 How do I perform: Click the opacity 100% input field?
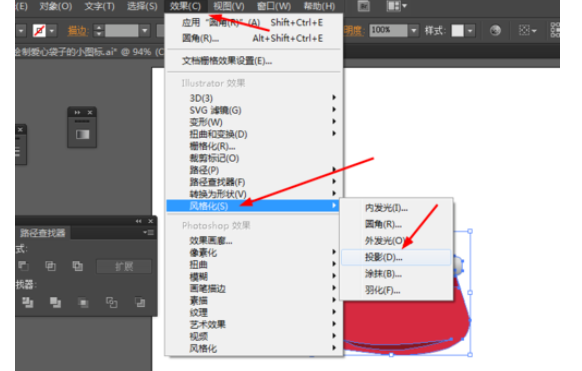tap(388, 30)
